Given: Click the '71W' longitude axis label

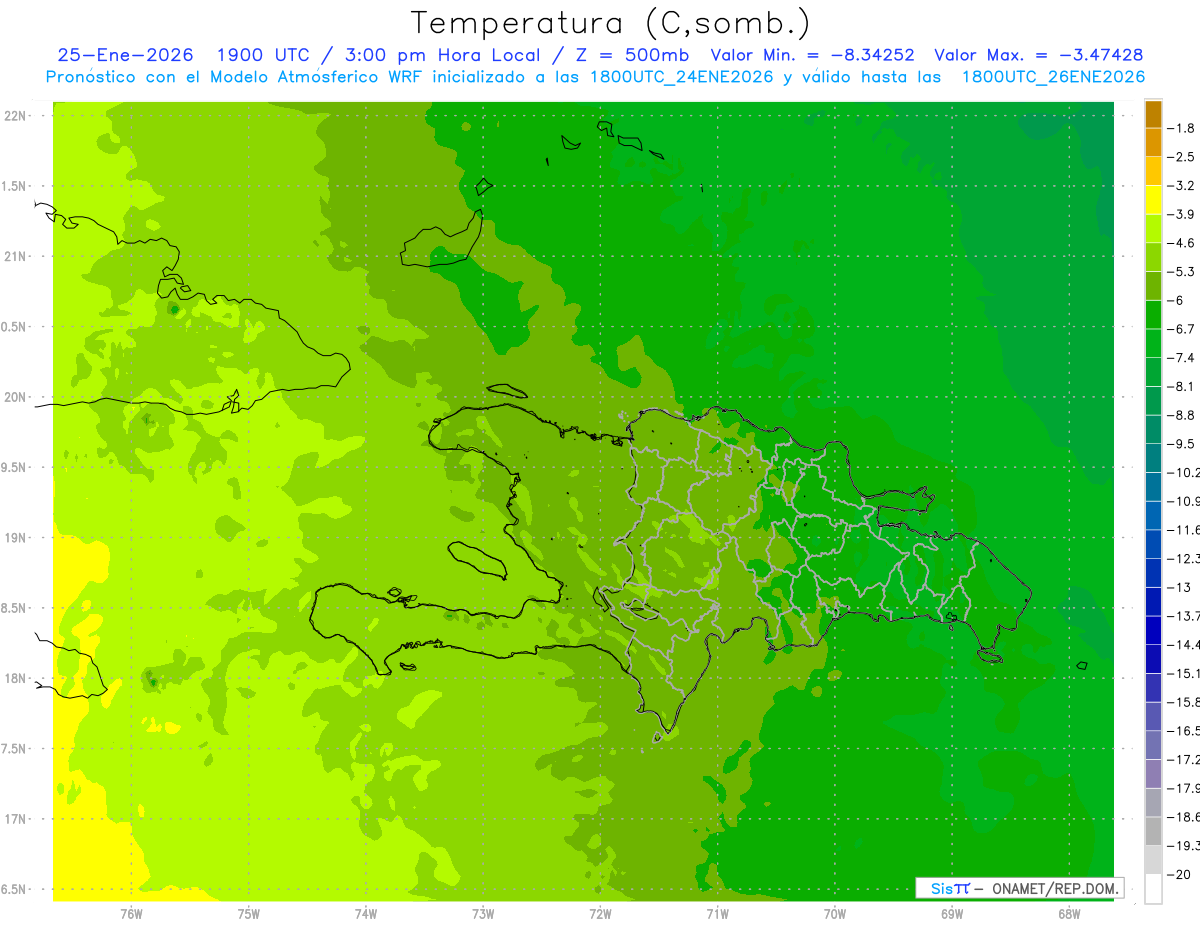Looking at the screenshot, I should tap(717, 913).
